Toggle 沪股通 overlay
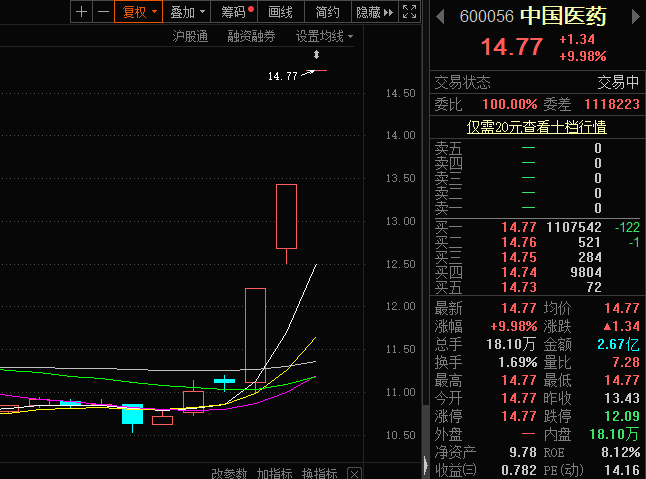The width and height of the screenshot is (646, 479). click(190, 36)
